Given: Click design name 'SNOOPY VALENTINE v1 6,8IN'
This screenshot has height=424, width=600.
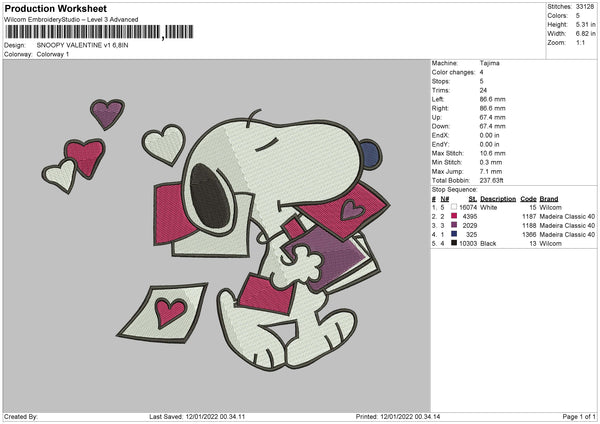Looking at the screenshot, I should pyautogui.click(x=82, y=45).
